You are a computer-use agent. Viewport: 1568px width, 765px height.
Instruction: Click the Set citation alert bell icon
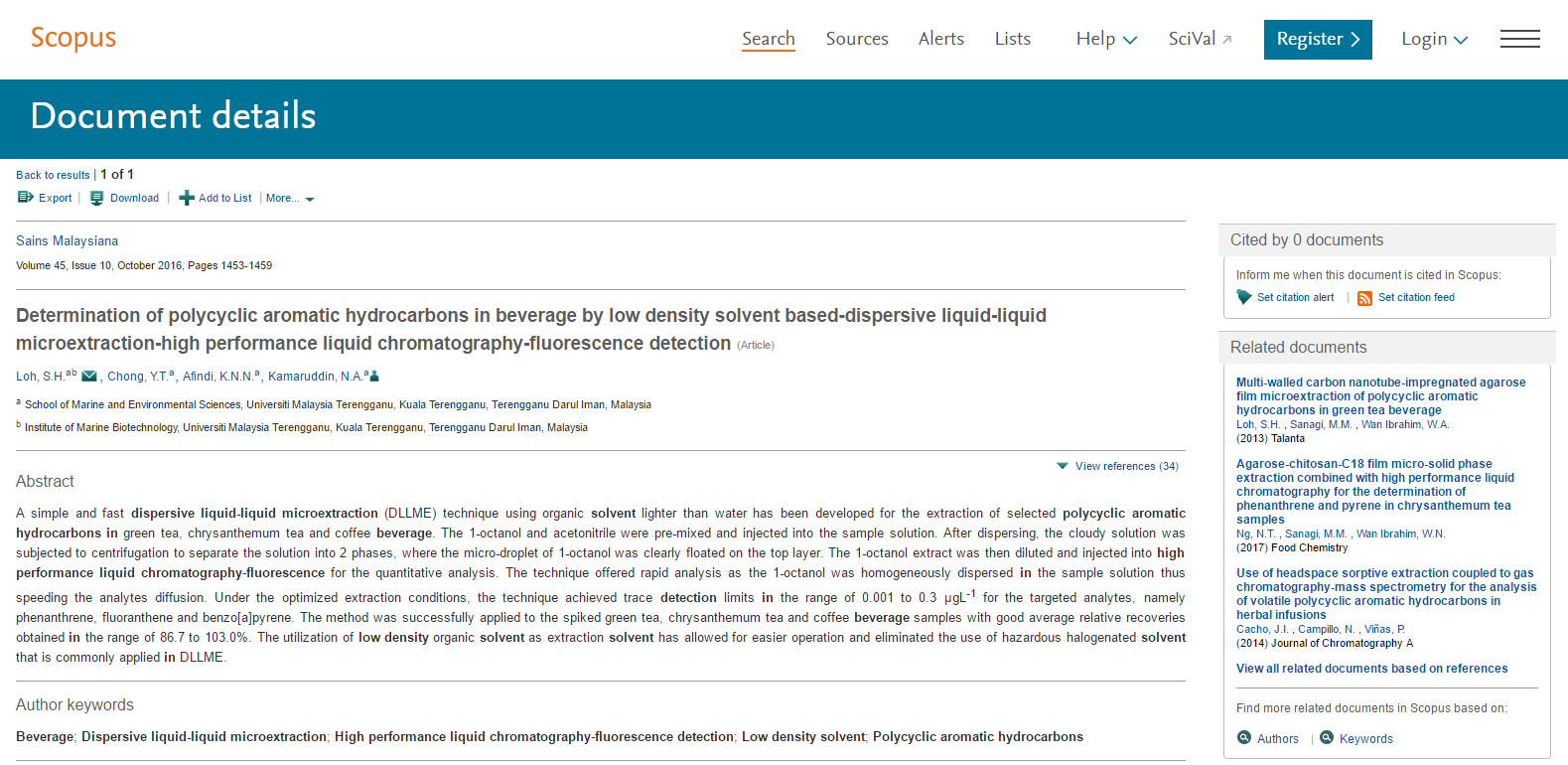click(1244, 297)
